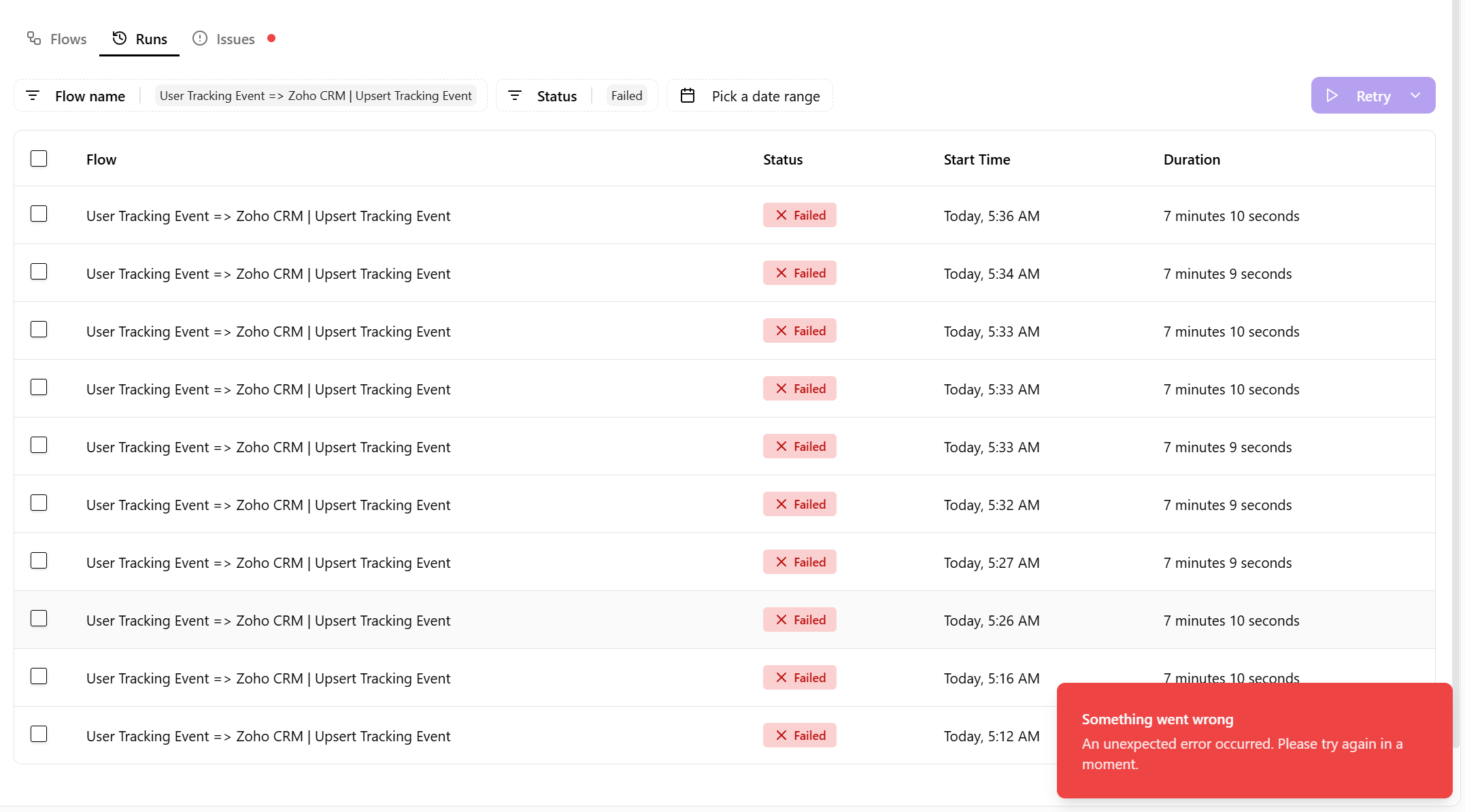Click the Flow name filter icon
Viewport: 1465px width, 812px height.
[33, 95]
